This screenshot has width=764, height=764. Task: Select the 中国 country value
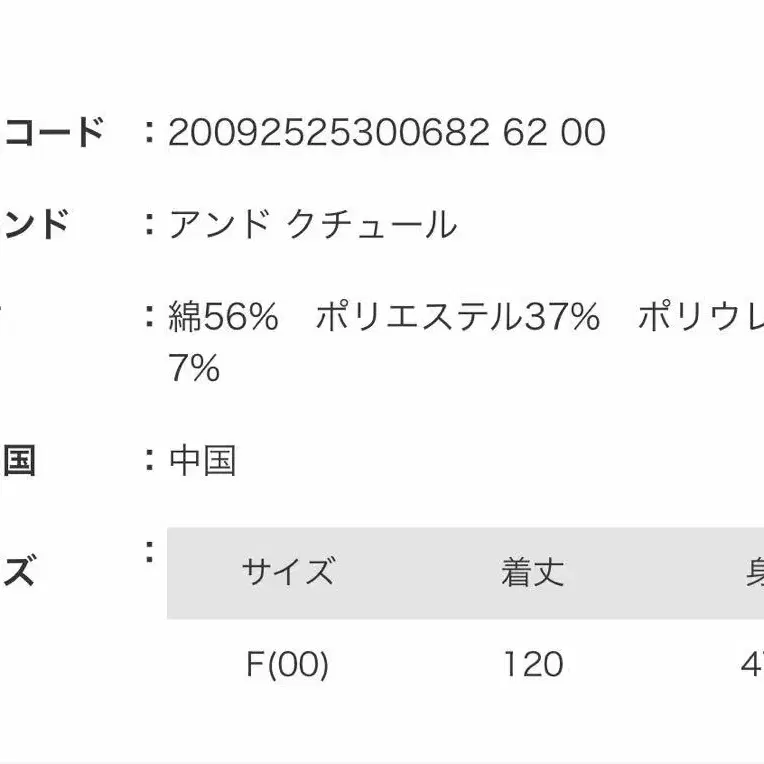203,462
